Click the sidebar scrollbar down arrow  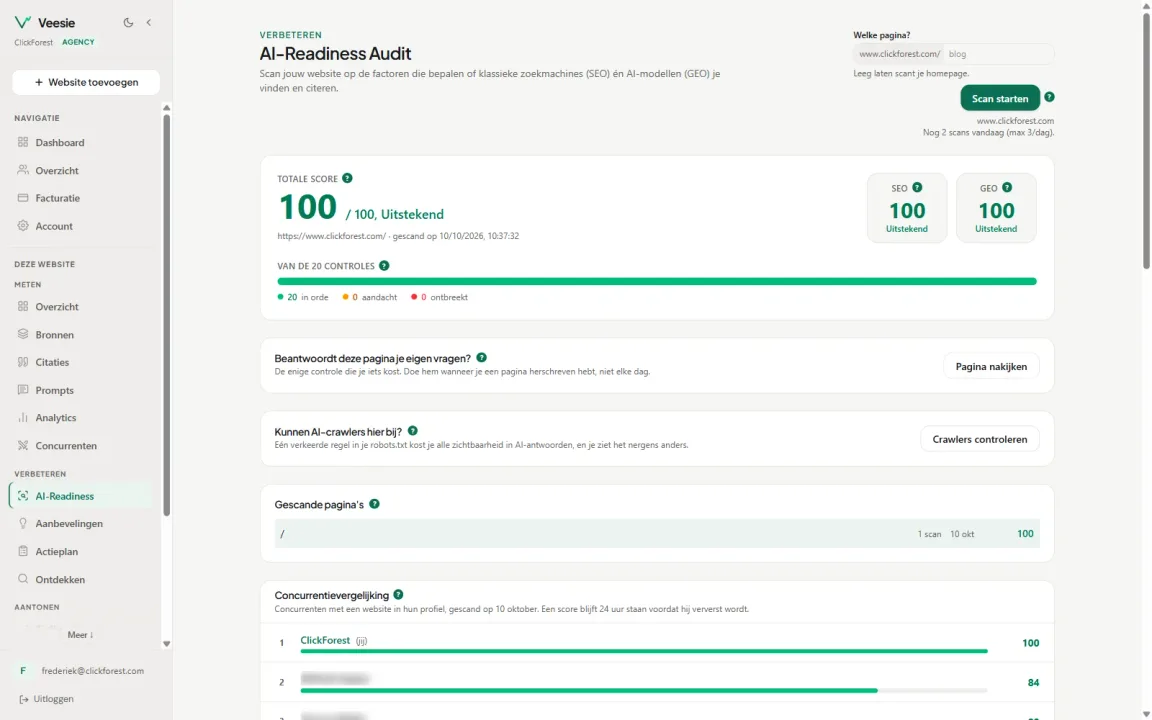click(x=166, y=644)
